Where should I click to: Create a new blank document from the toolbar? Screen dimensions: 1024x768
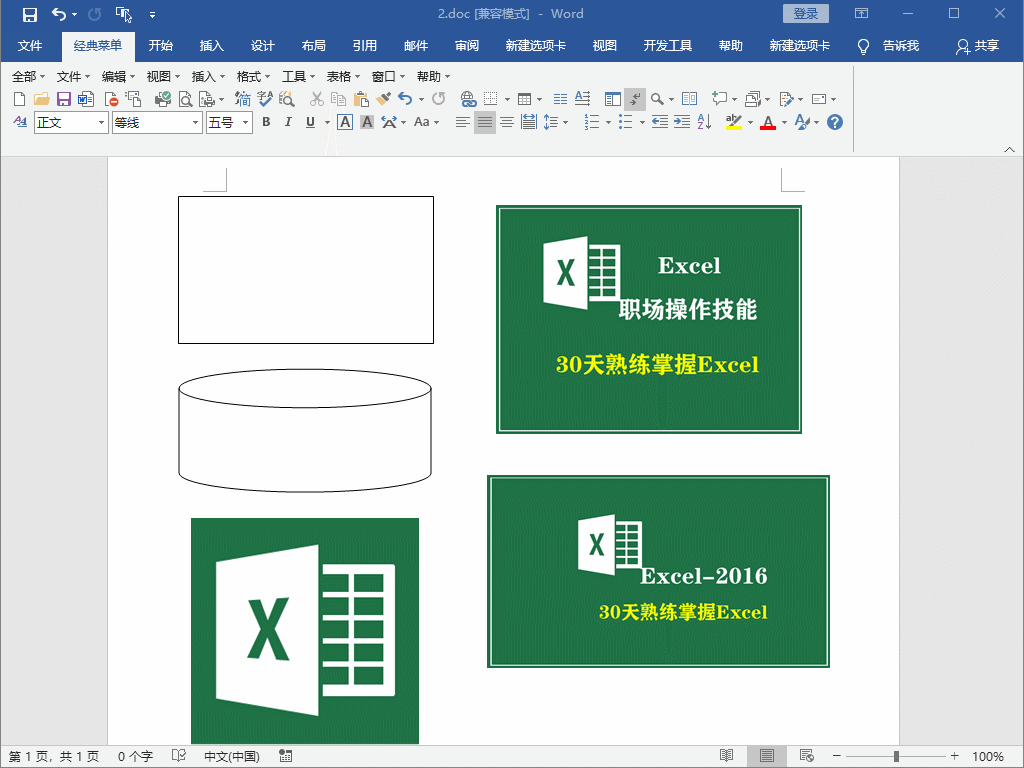pyautogui.click(x=20, y=99)
